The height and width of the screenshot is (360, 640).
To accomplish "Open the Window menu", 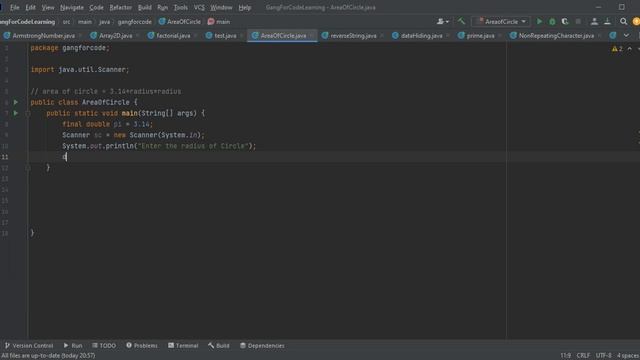I will click(x=221, y=7).
